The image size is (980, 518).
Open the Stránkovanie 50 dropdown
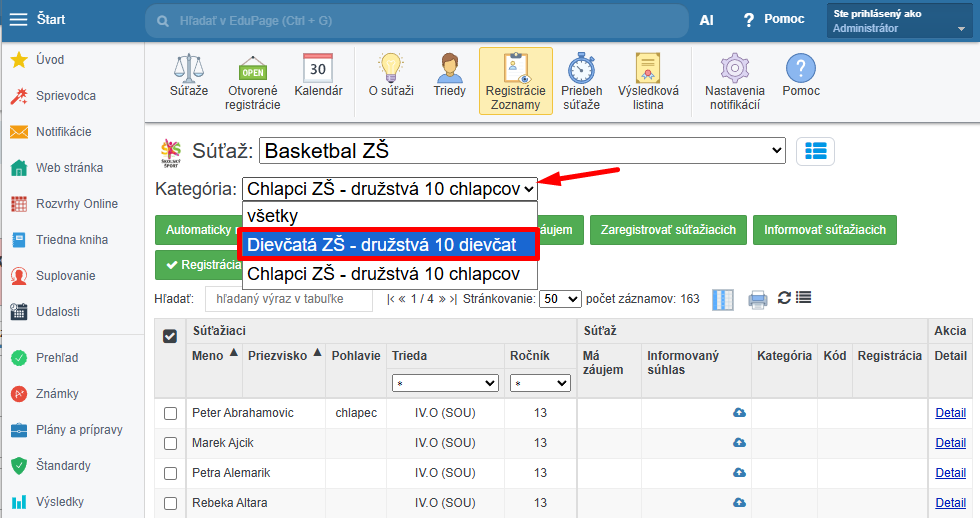[560, 299]
